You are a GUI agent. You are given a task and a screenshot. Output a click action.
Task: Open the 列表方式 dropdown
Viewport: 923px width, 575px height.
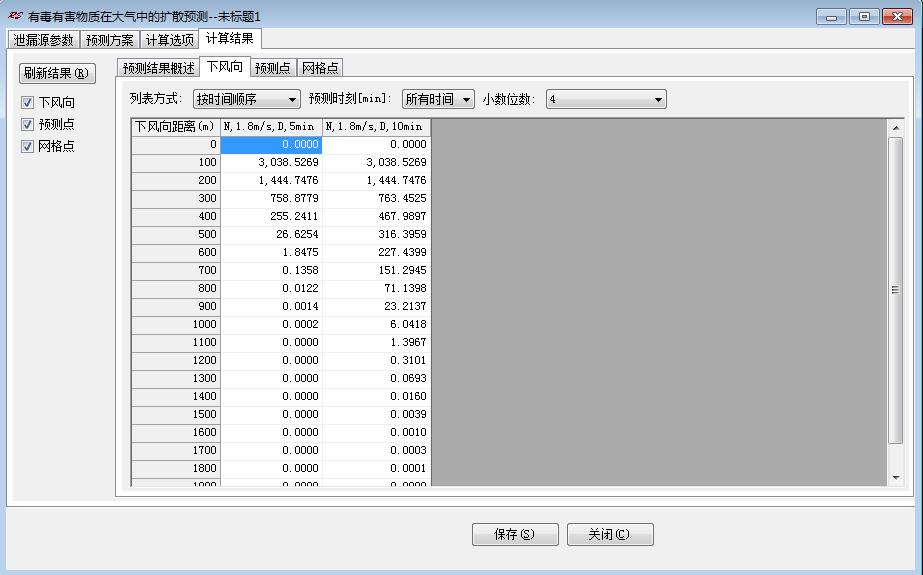click(247, 99)
